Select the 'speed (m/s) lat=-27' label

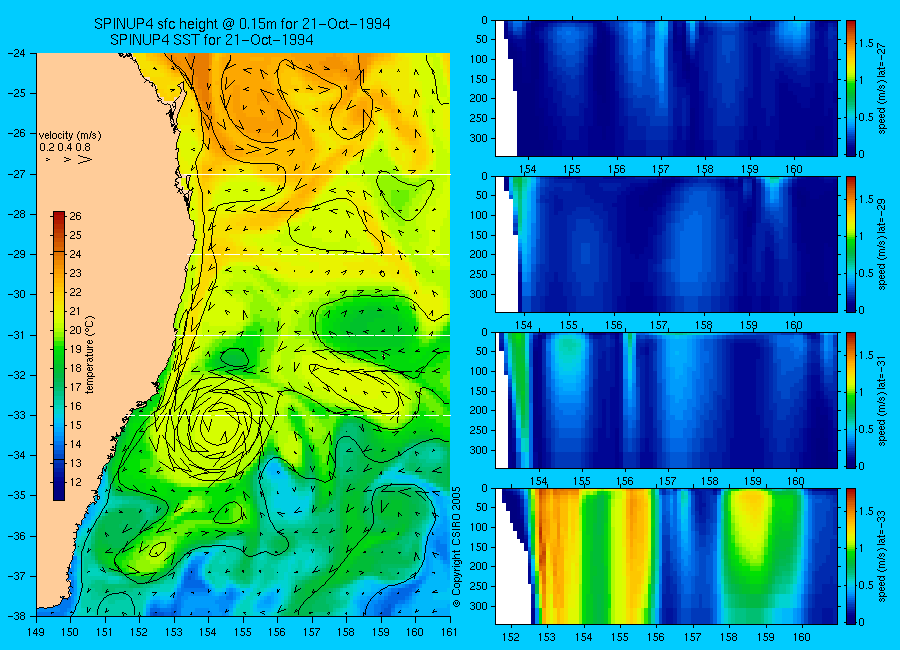coord(882,88)
